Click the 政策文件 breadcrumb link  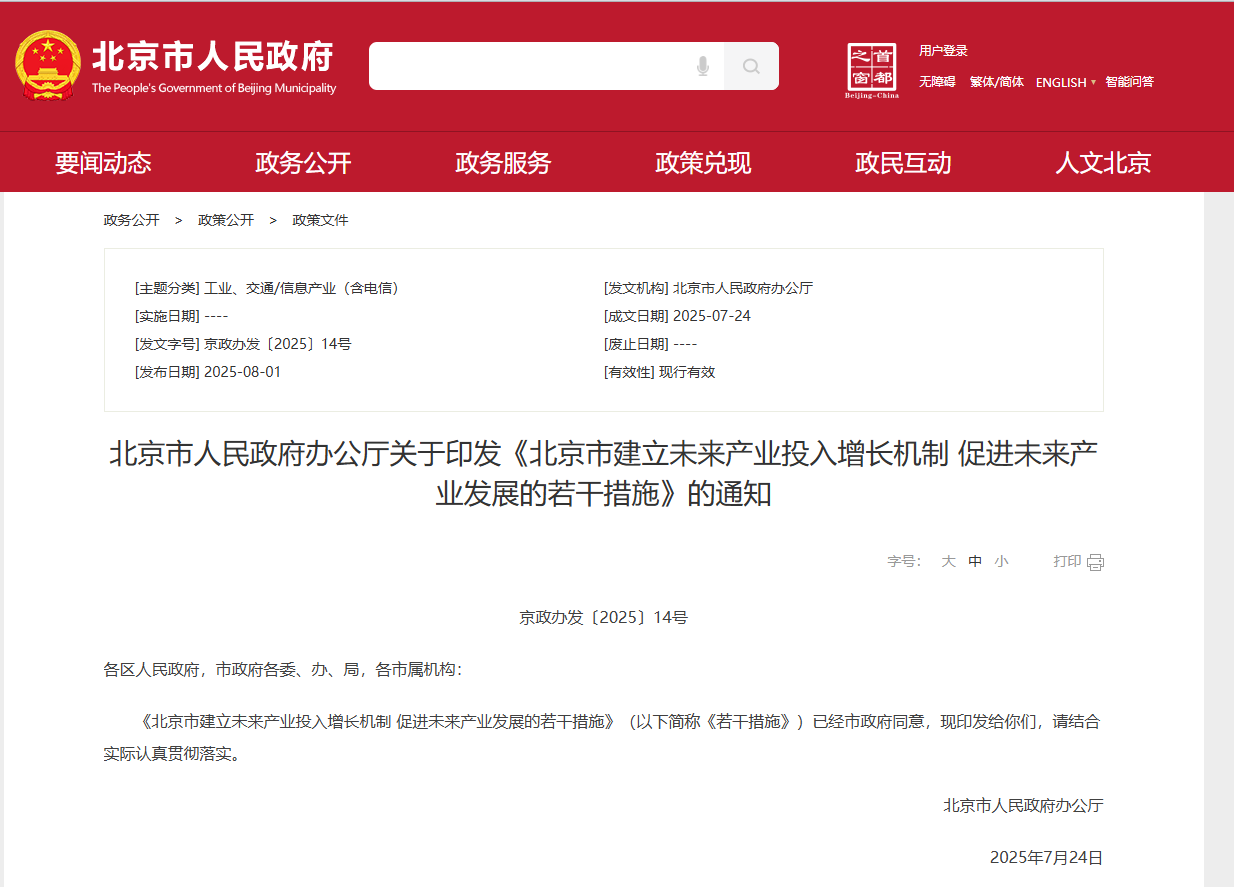click(x=320, y=220)
